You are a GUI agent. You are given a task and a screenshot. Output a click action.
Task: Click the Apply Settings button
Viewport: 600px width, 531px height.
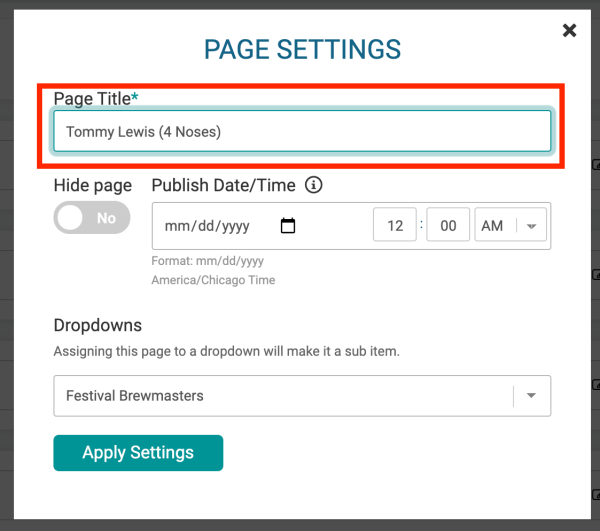pos(138,453)
